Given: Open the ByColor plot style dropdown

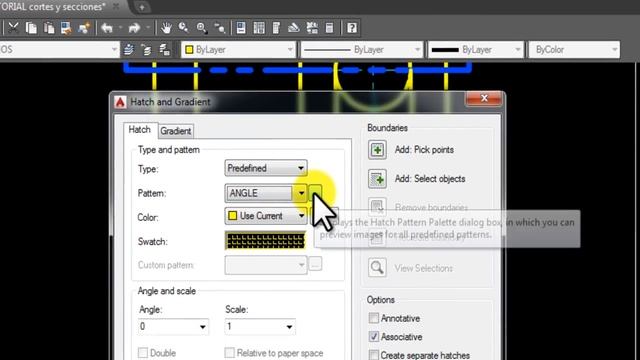Looking at the screenshot, I should pos(574,50).
